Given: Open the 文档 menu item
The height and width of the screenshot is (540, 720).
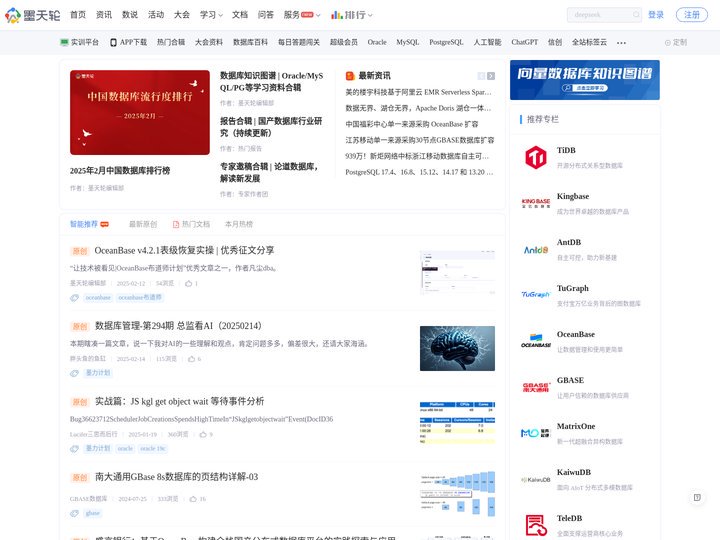Looking at the screenshot, I should pos(240,15).
